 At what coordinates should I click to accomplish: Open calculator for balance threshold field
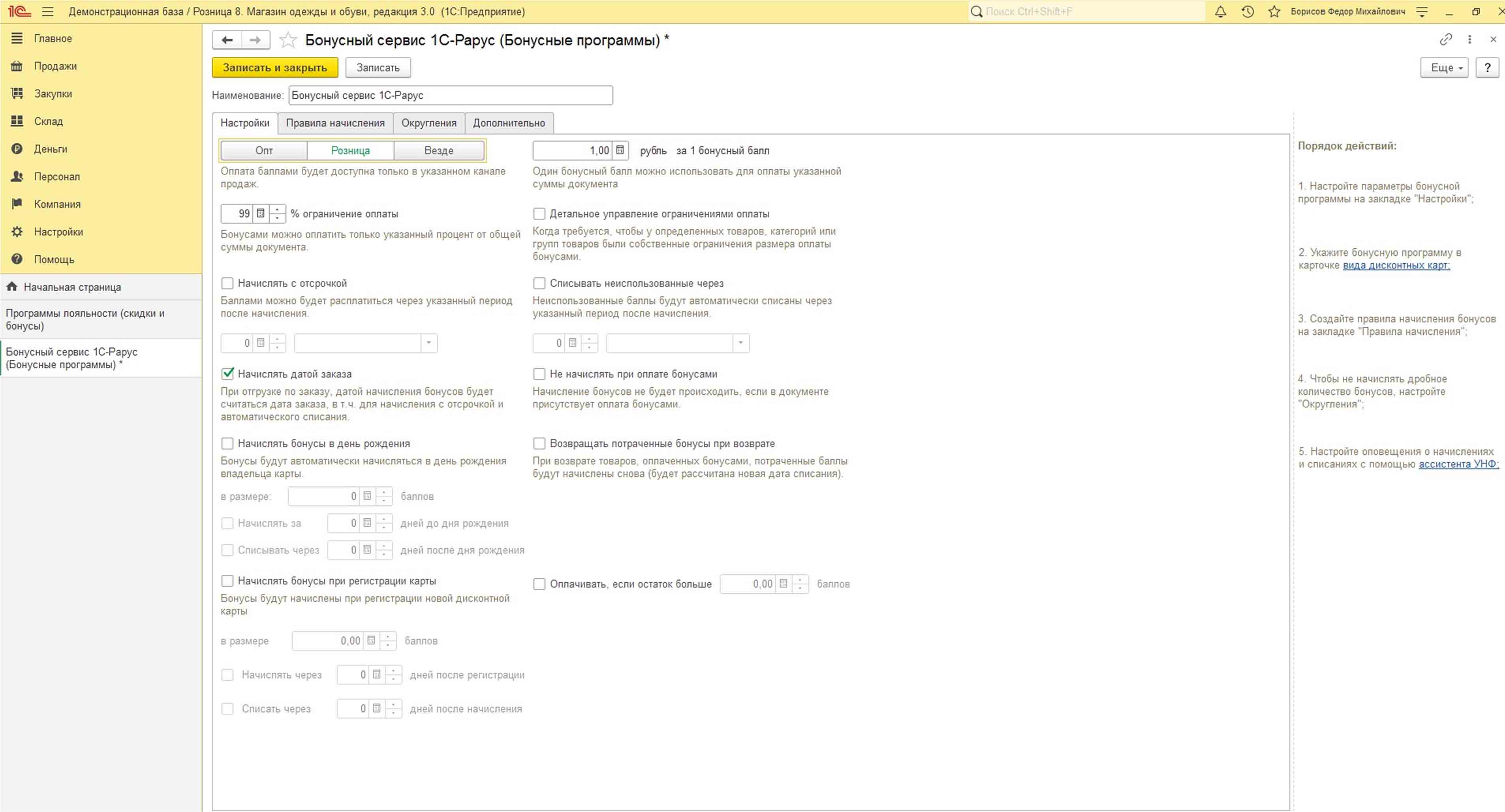pos(783,583)
